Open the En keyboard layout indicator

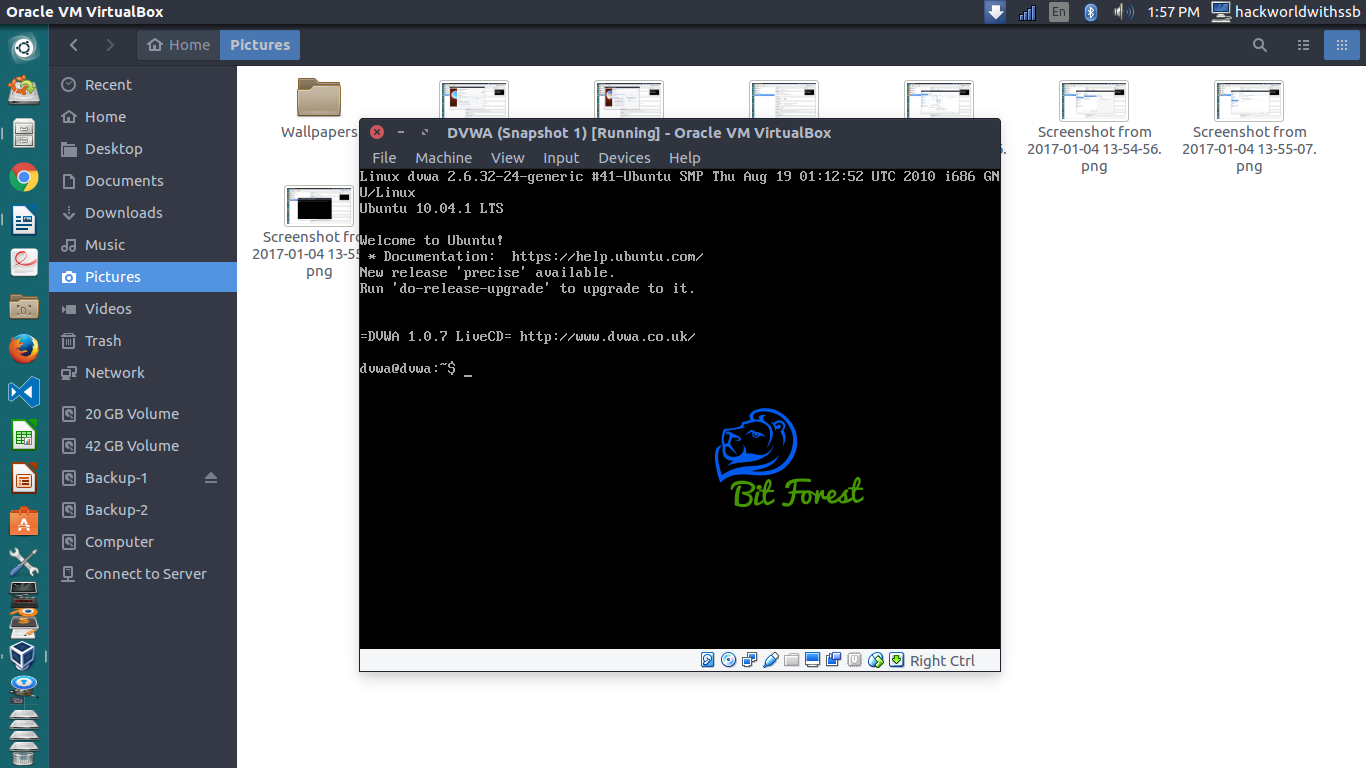[1059, 12]
